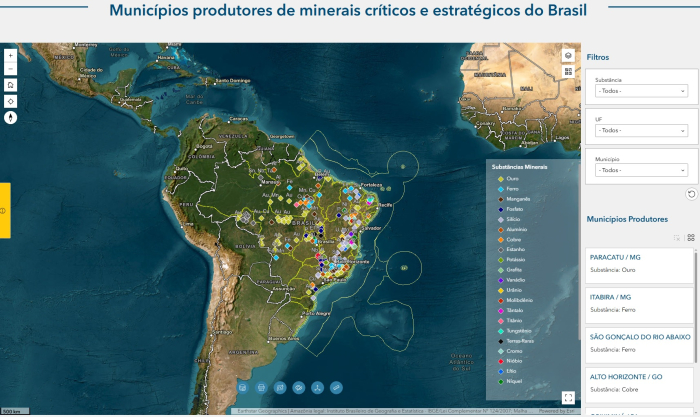Viewport: 700px width, 417px height.
Task: Click the Salvador label on map
Action: 371,228
